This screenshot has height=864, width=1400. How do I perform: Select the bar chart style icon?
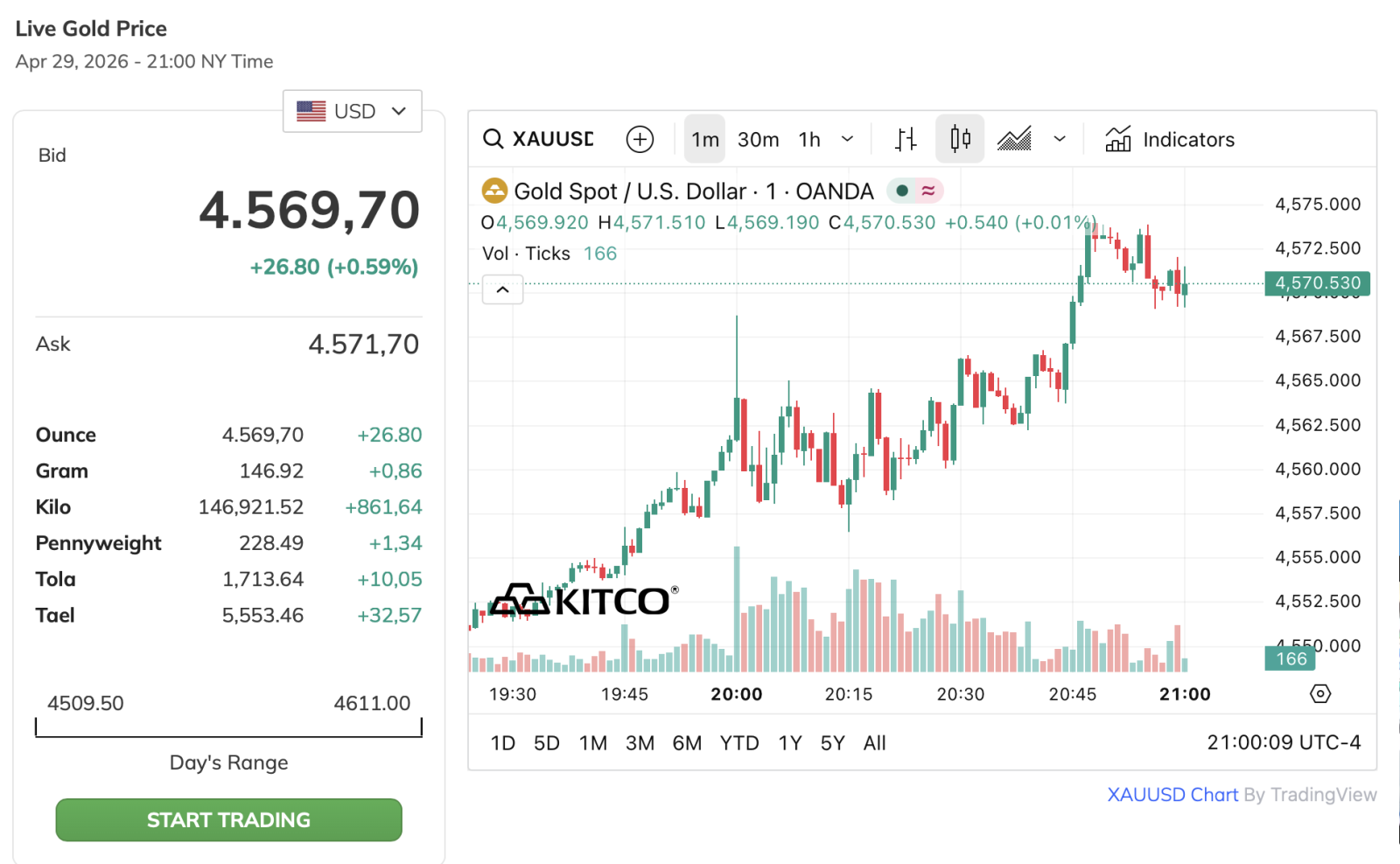pos(906,139)
